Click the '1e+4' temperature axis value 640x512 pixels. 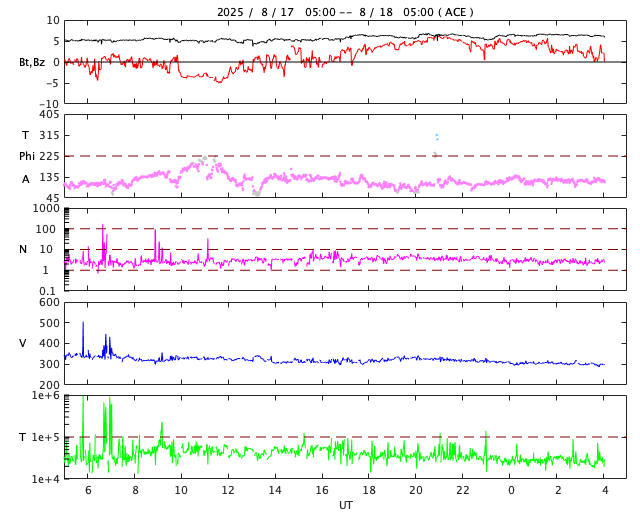tap(46, 479)
